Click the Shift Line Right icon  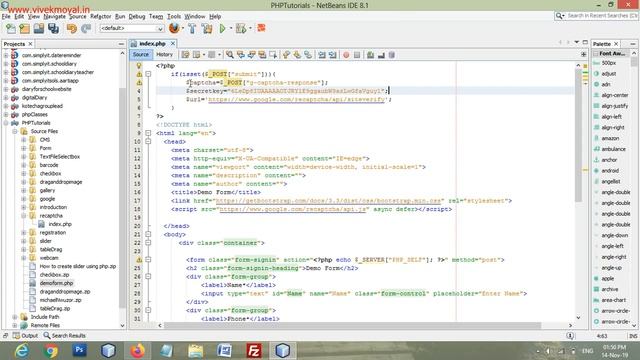[x=333, y=55]
